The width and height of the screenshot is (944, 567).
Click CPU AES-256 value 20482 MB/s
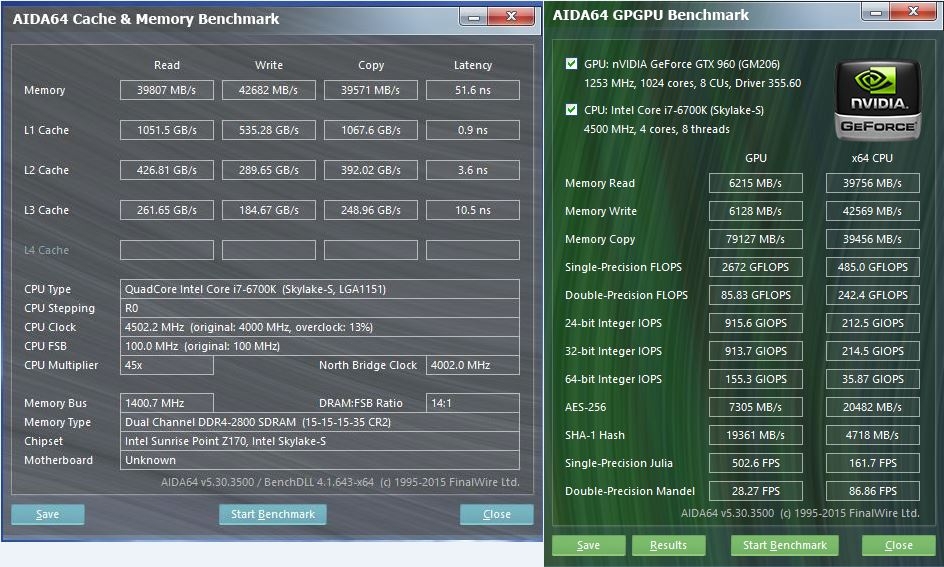[x=872, y=407]
